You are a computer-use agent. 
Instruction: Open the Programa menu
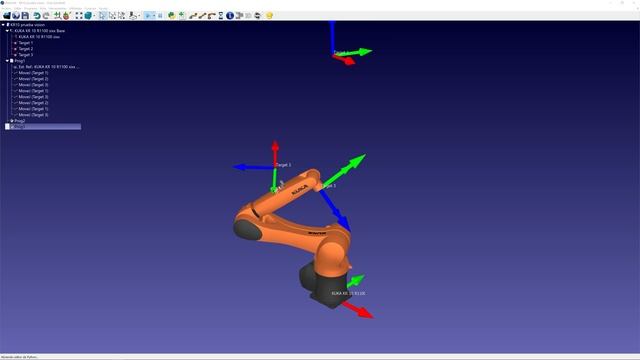point(31,9)
